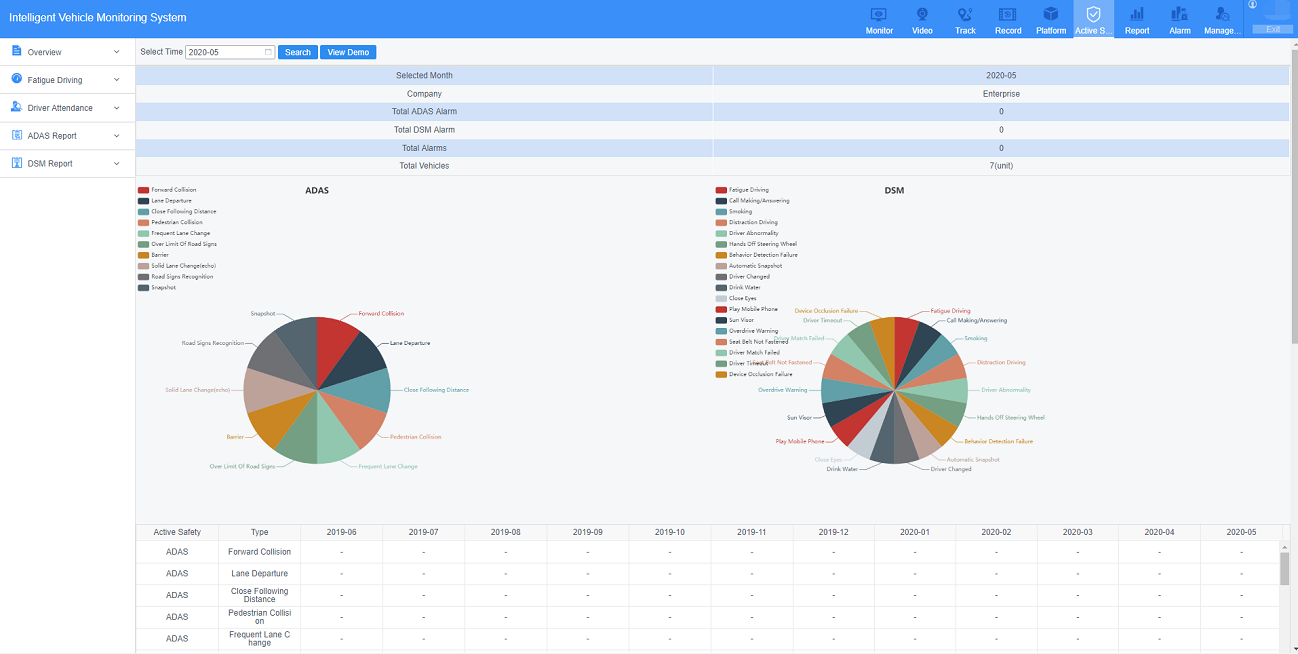Click the Overdrive Warning slice of DSM pie
Viewport: 1298px width, 654px height.
click(x=843, y=390)
